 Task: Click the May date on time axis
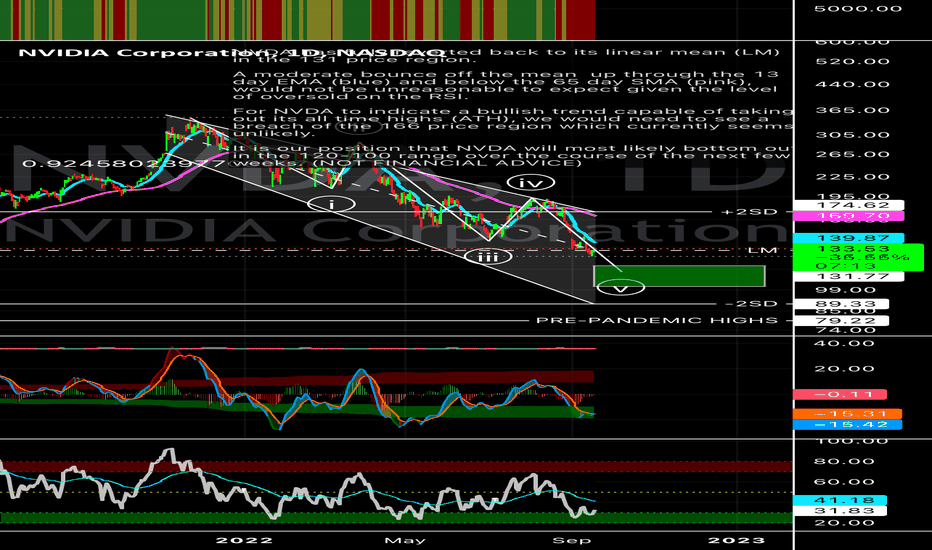(x=405, y=540)
